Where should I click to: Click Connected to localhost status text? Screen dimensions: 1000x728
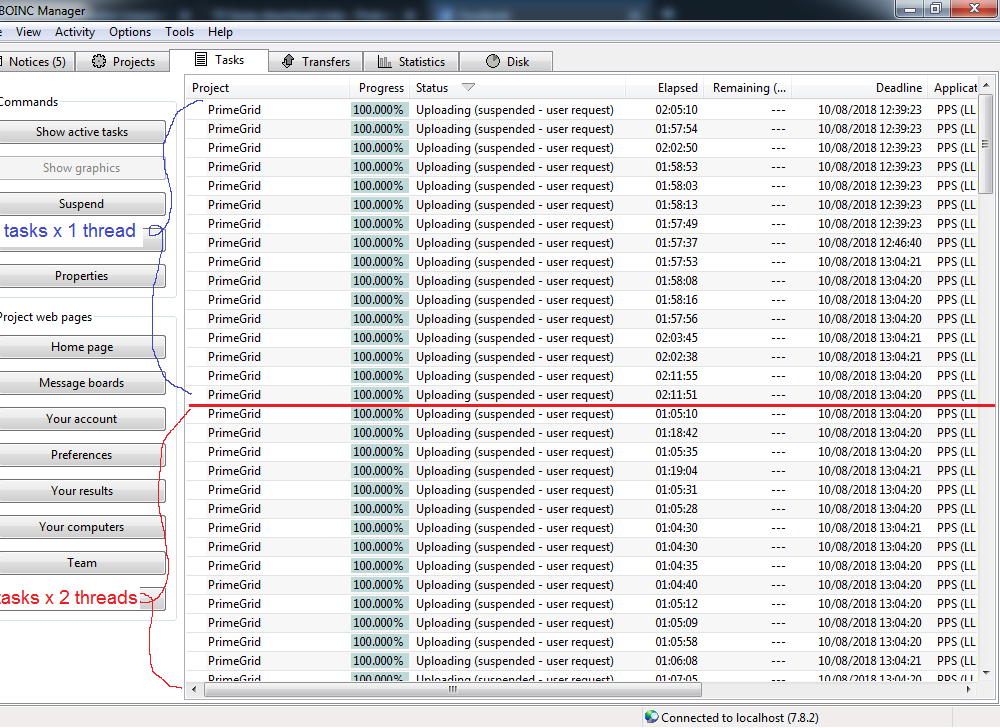740,718
